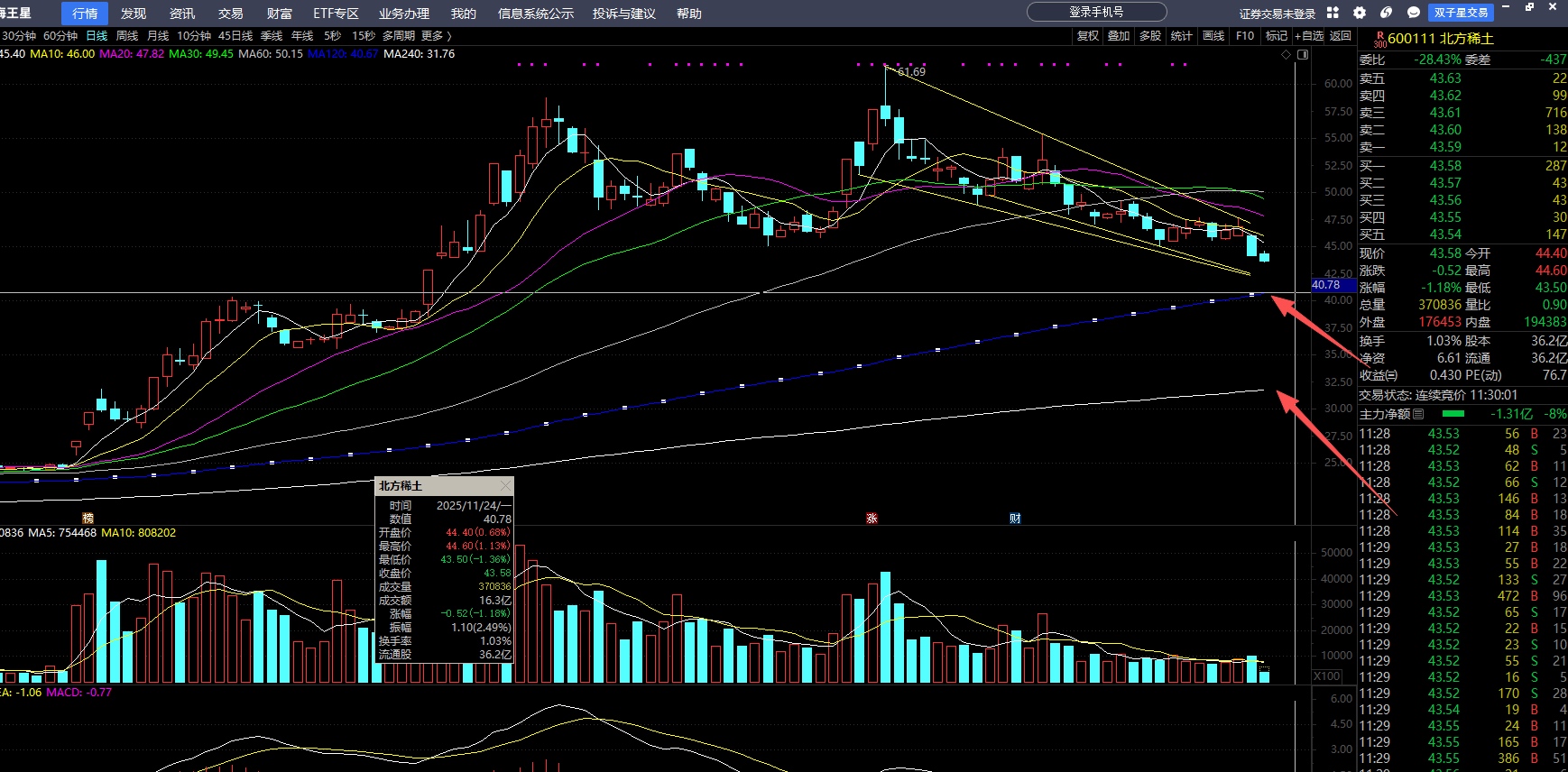The width and height of the screenshot is (1568, 772).
Task: Open the 交易 menu
Action: coord(231,14)
